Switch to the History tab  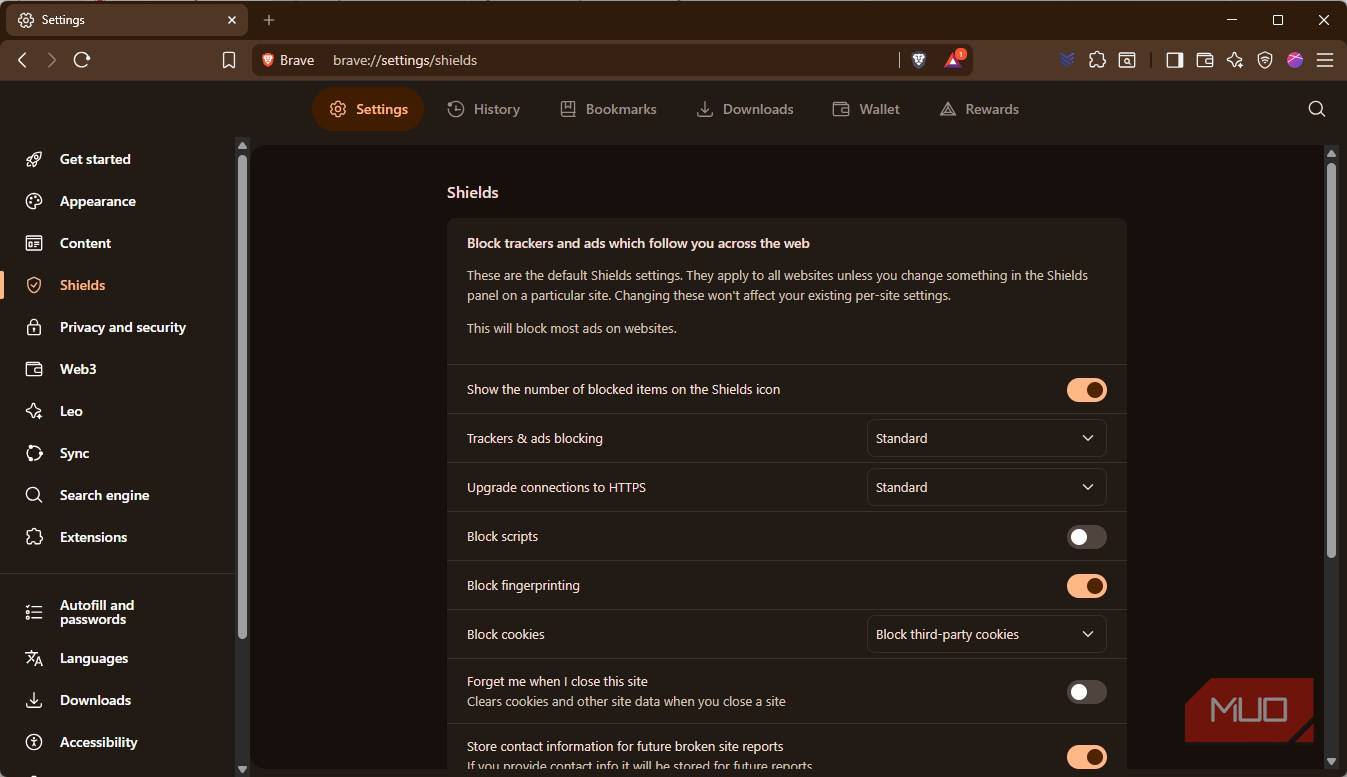coord(484,109)
